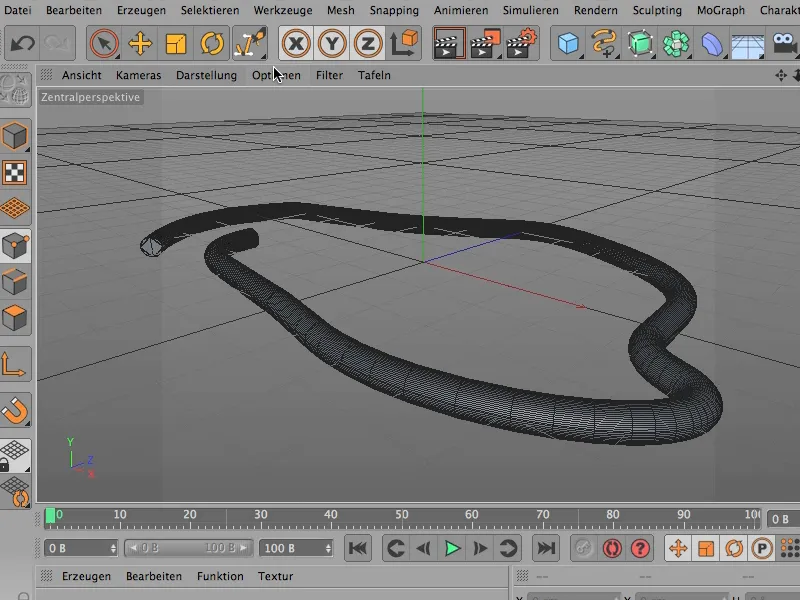800x600 pixels.
Task: Toggle the locked workplane icon
Action: 15,456
